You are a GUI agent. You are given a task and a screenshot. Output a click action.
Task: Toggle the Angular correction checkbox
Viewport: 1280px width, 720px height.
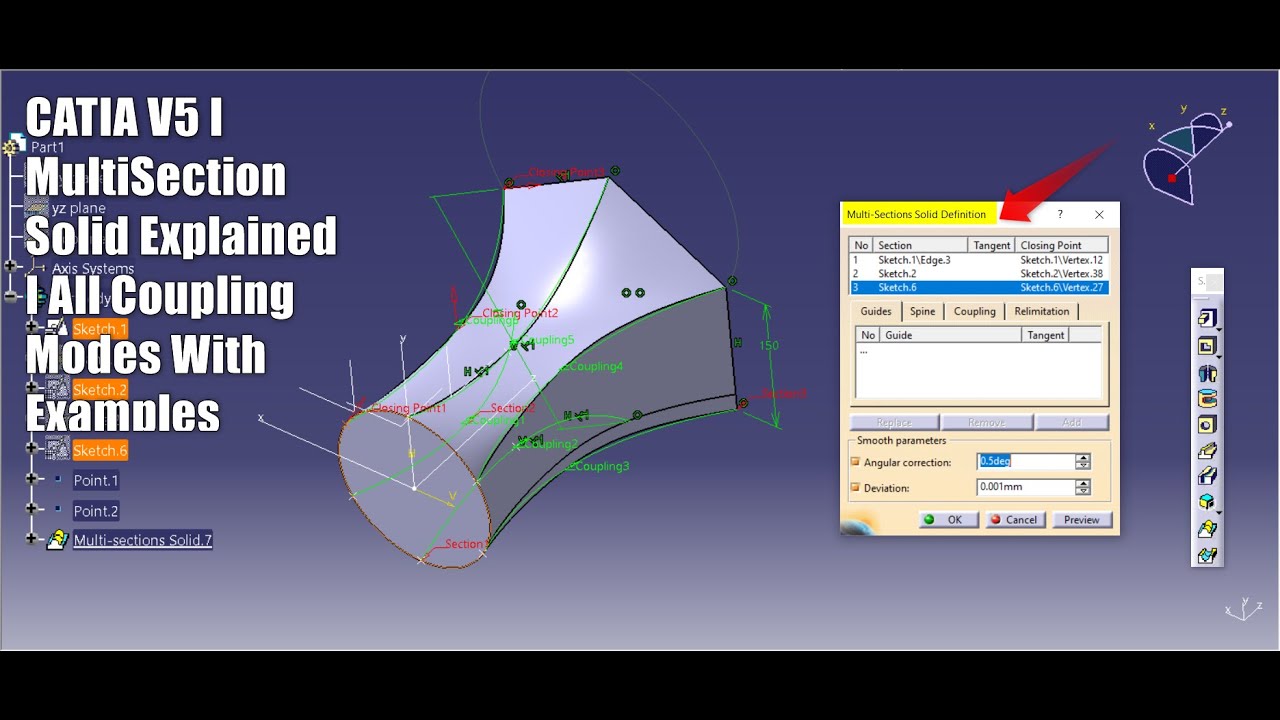pyautogui.click(x=855, y=462)
